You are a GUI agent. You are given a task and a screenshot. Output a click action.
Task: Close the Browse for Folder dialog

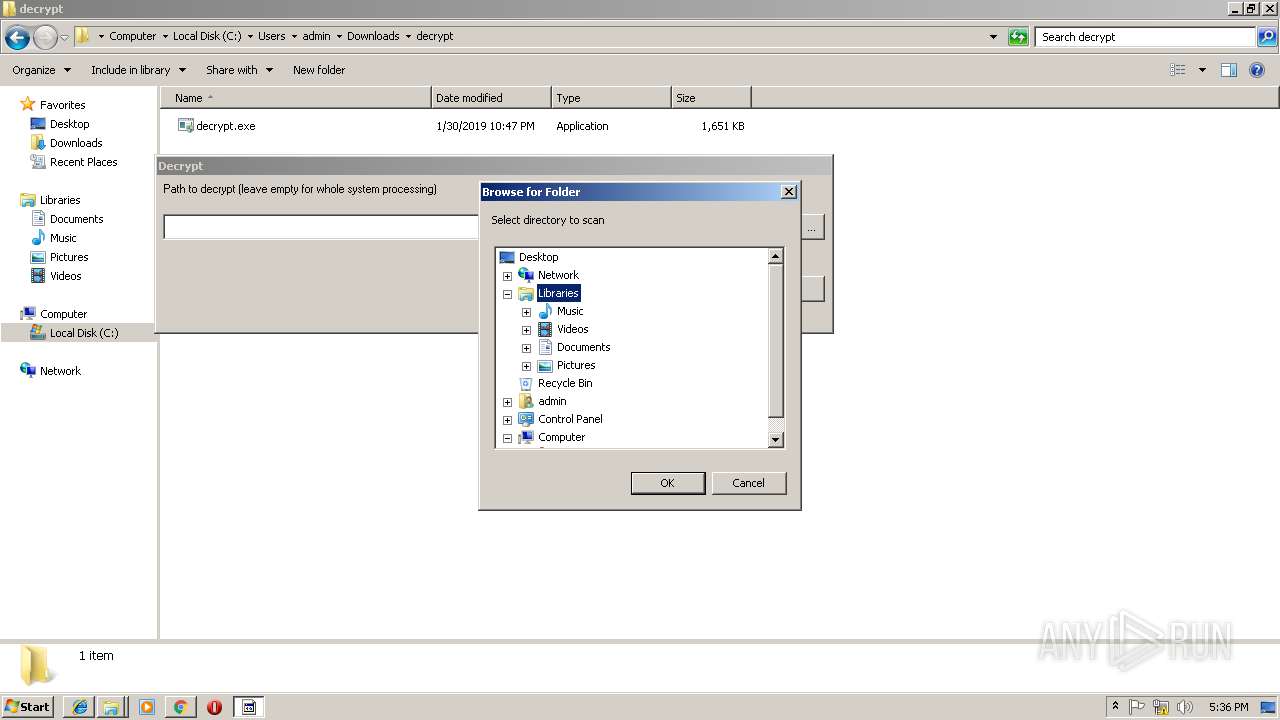tap(788, 191)
